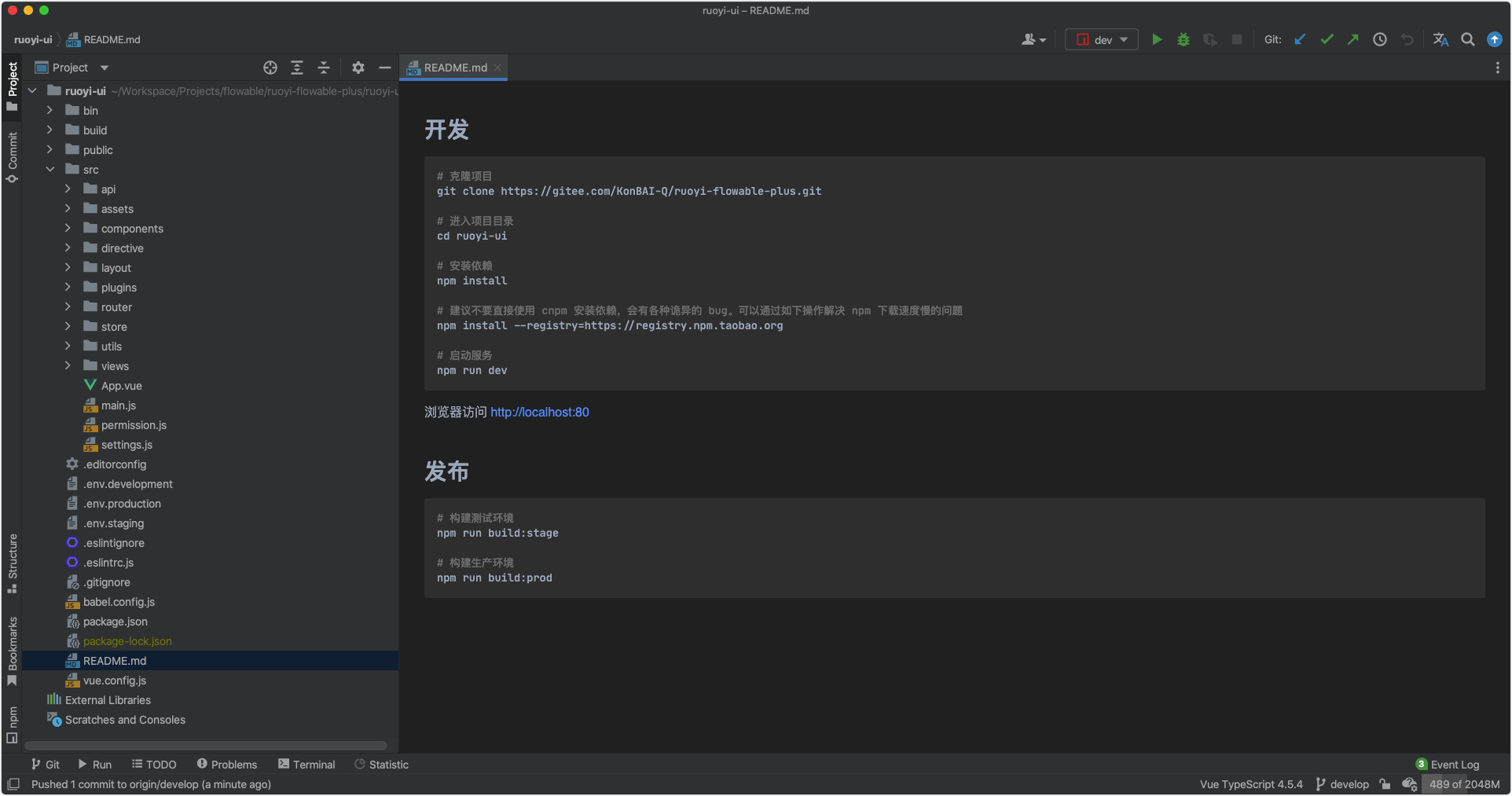1512x796 pixels.
Task: Select vue.config.js file
Action: (x=114, y=680)
